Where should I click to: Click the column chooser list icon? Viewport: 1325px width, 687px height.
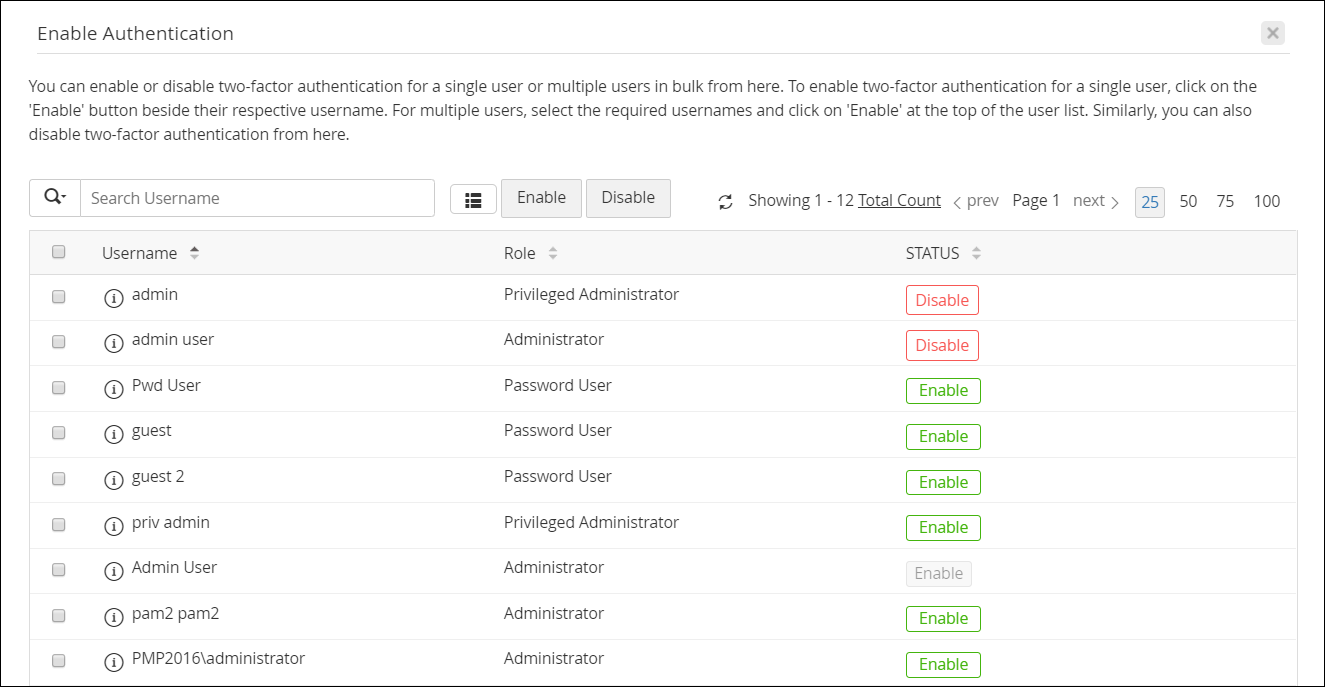click(473, 199)
